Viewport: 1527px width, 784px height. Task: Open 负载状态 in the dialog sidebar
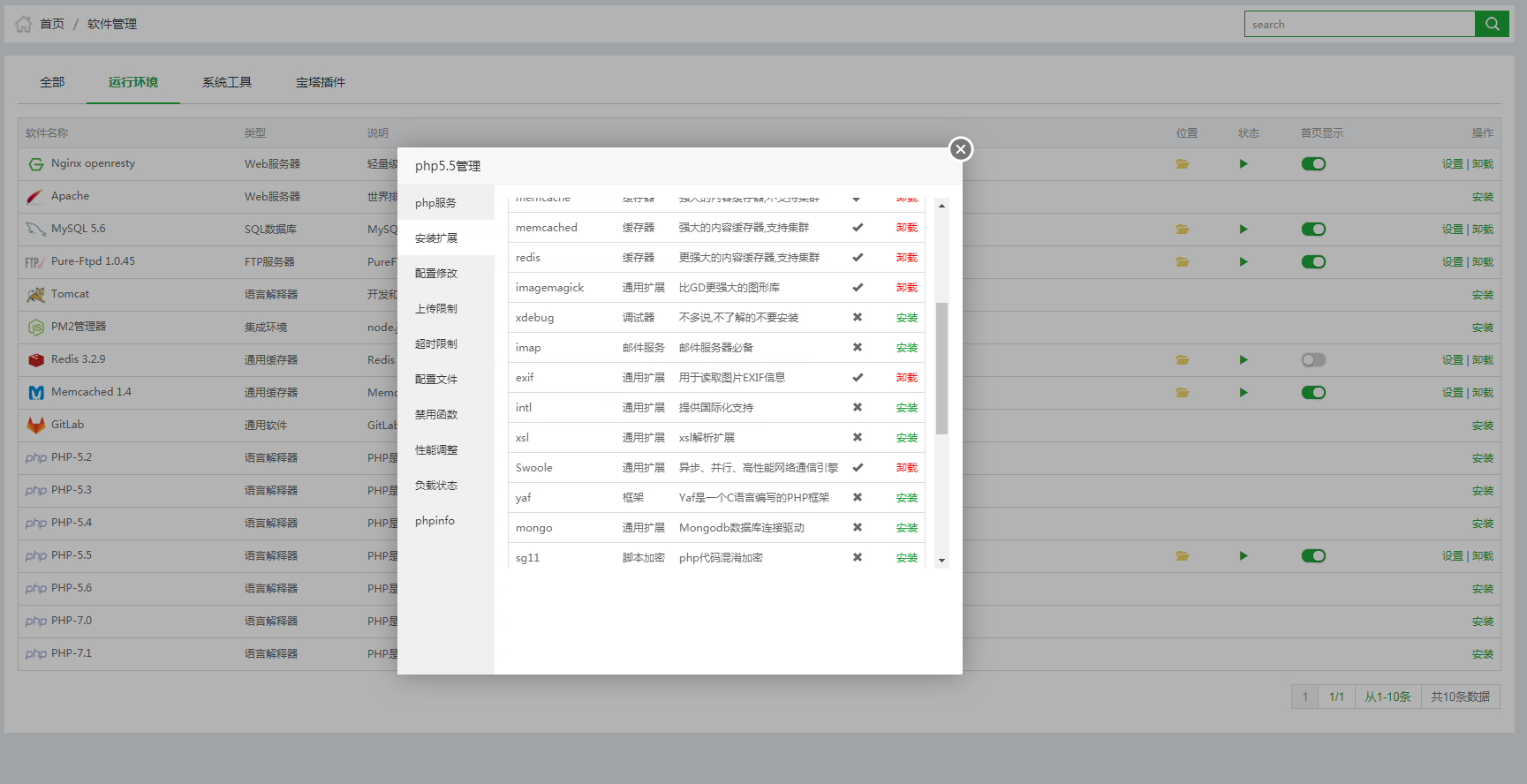446,485
